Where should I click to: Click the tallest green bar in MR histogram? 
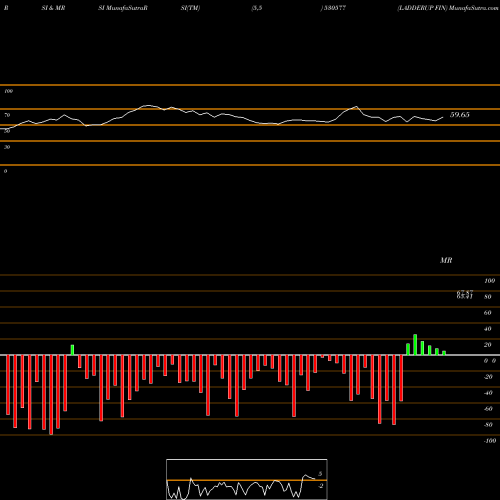415,345
